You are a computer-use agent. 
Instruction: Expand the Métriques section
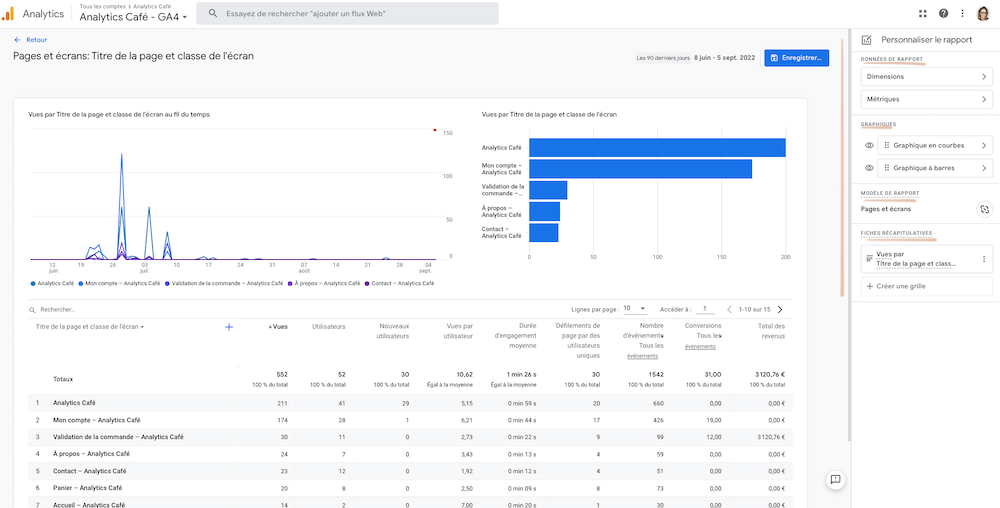927,99
